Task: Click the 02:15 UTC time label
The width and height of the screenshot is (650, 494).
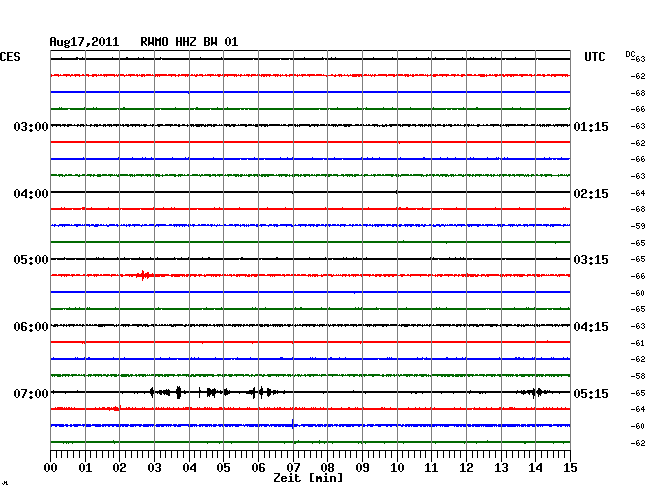Action: pyautogui.click(x=591, y=194)
